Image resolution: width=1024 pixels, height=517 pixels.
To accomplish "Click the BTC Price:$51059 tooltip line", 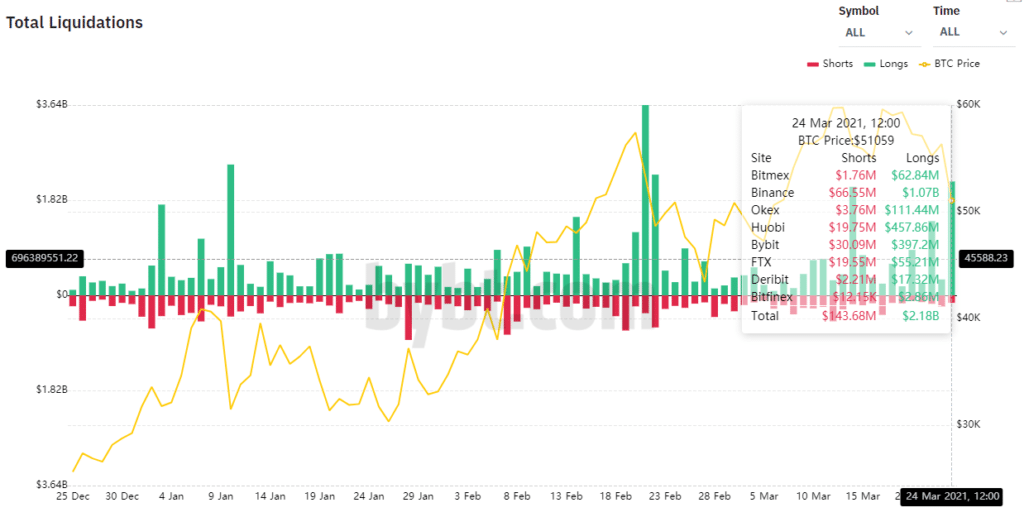I will tap(846, 140).
